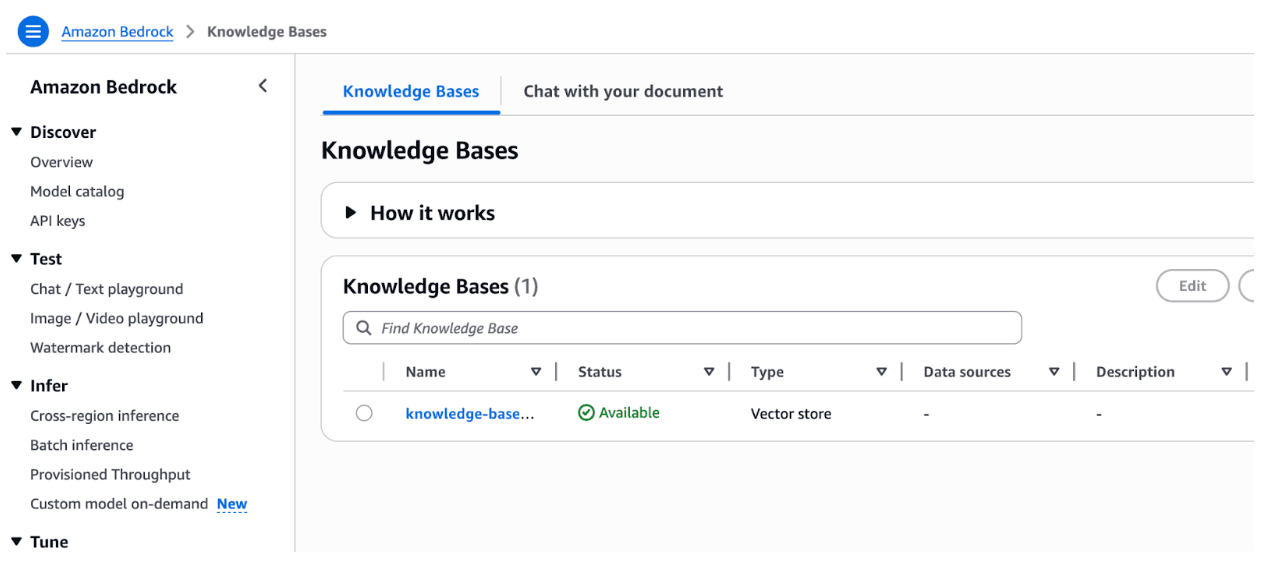Focus the Find Knowledge Base search field
This screenshot has width=1264, height=566.
[x=682, y=328]
